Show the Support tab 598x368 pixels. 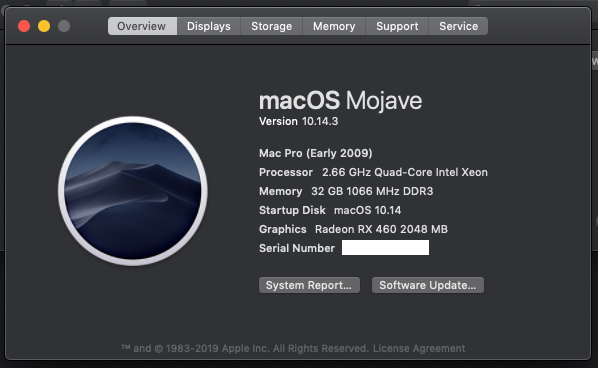[x=397, y=26]
